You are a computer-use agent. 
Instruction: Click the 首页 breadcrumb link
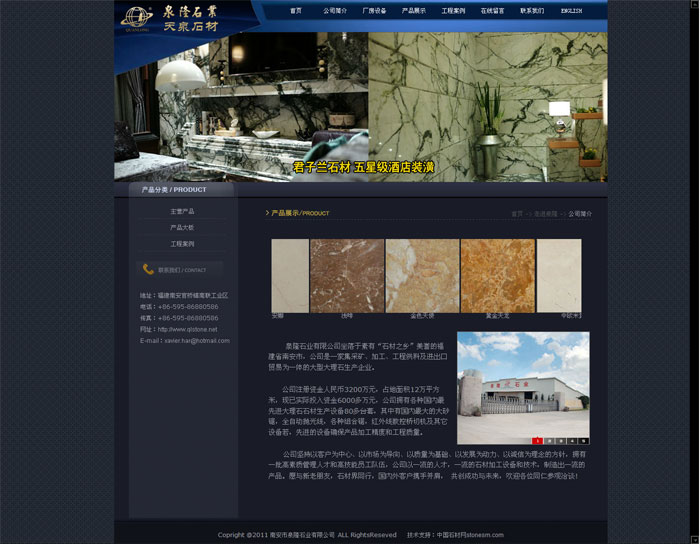pos(517,214)
